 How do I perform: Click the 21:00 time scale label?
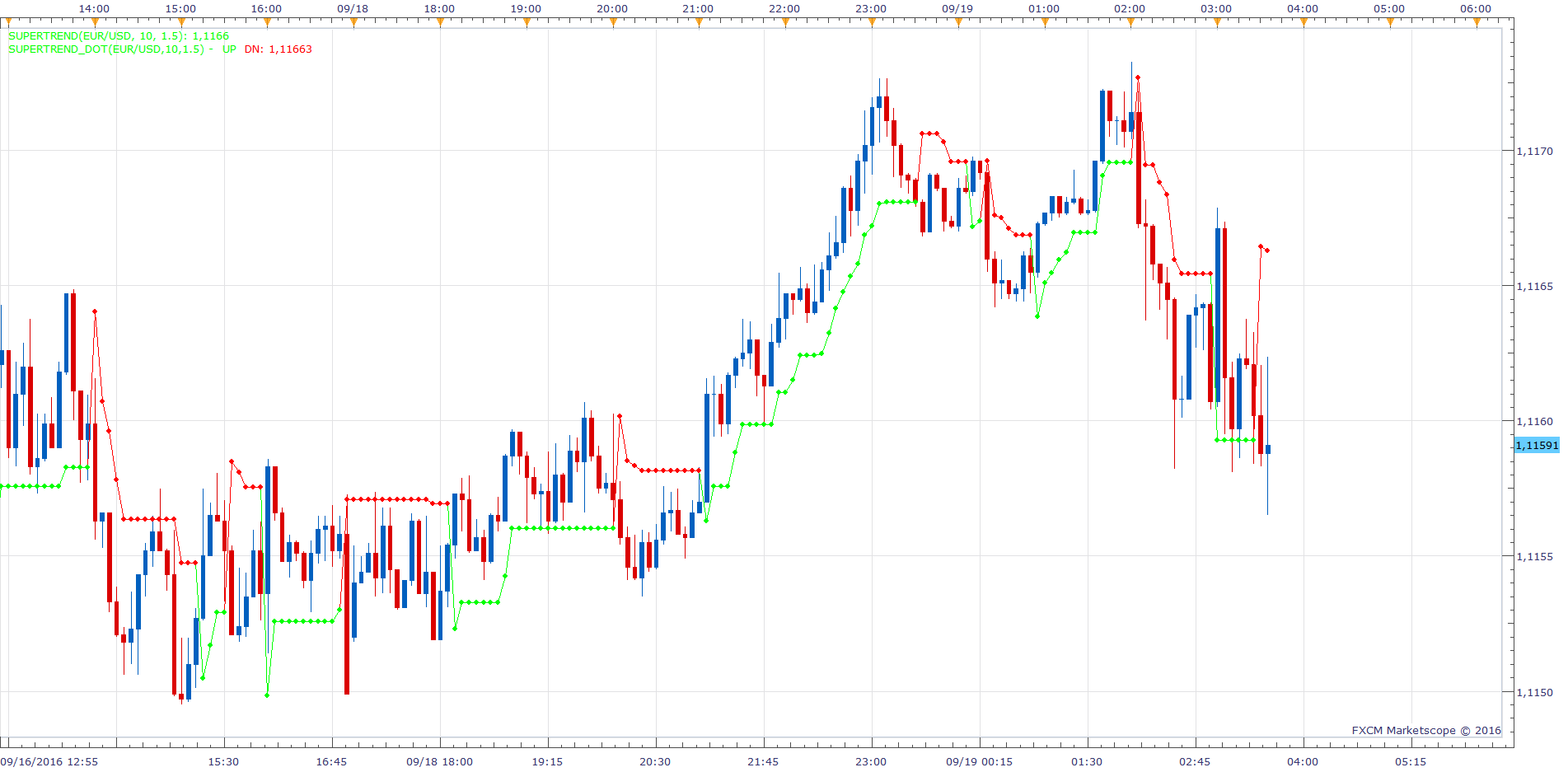coord(698,9)
